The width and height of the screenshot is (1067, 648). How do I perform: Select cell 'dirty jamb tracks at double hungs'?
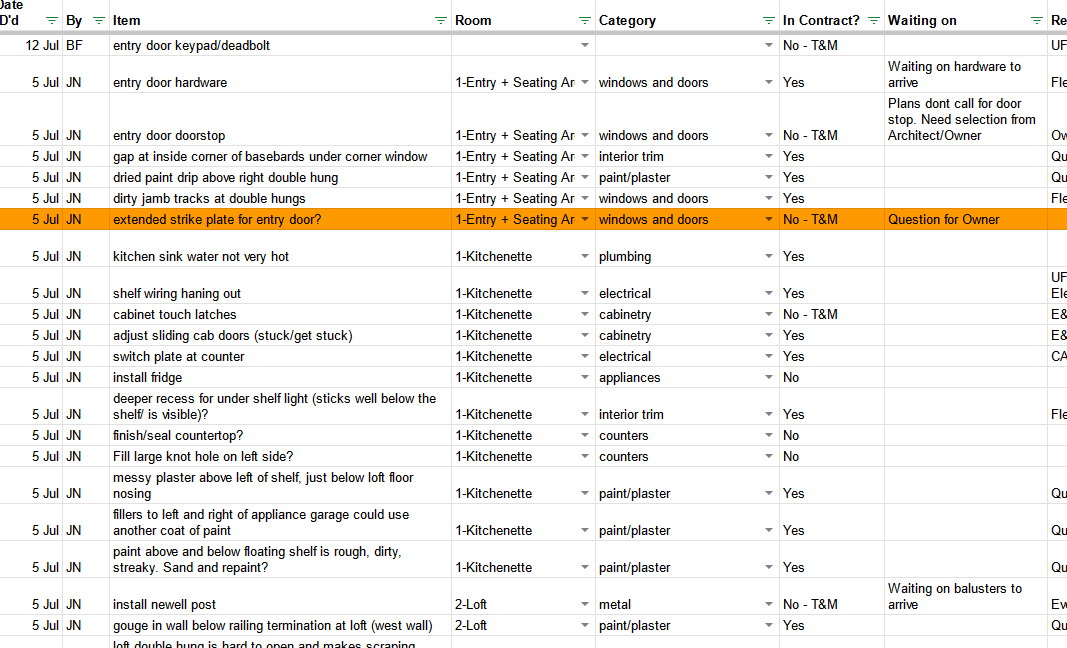coord(280,198)
